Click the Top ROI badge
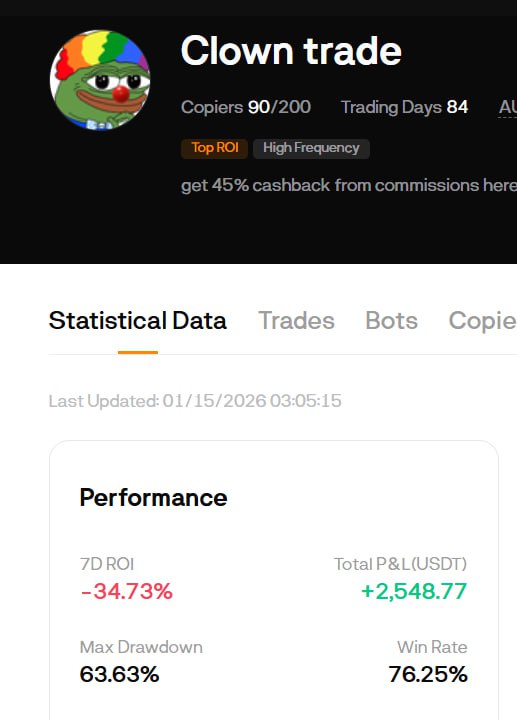Screen dimensions: 517x720 tap(214, 148)
